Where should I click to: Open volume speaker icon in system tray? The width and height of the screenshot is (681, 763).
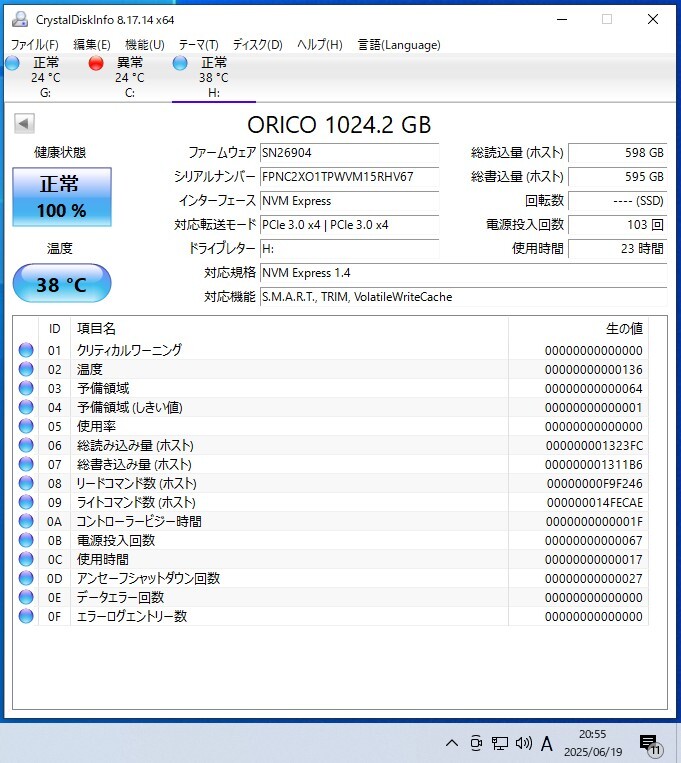point(524,743)
